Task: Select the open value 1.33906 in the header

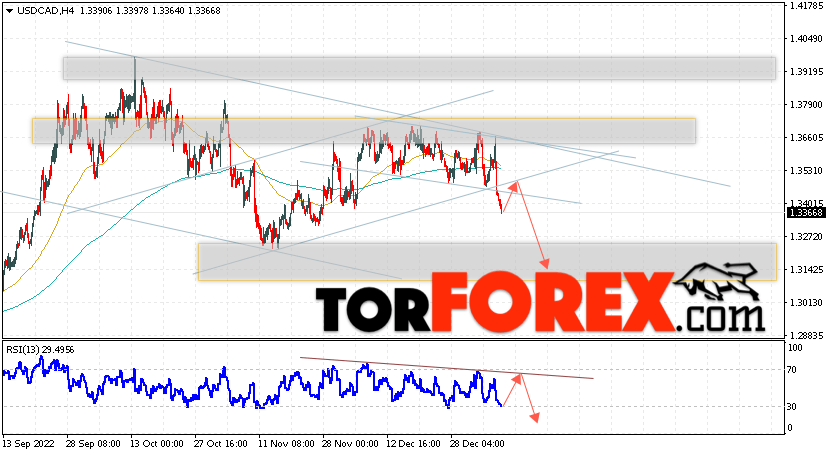Action: pos(96,11)
